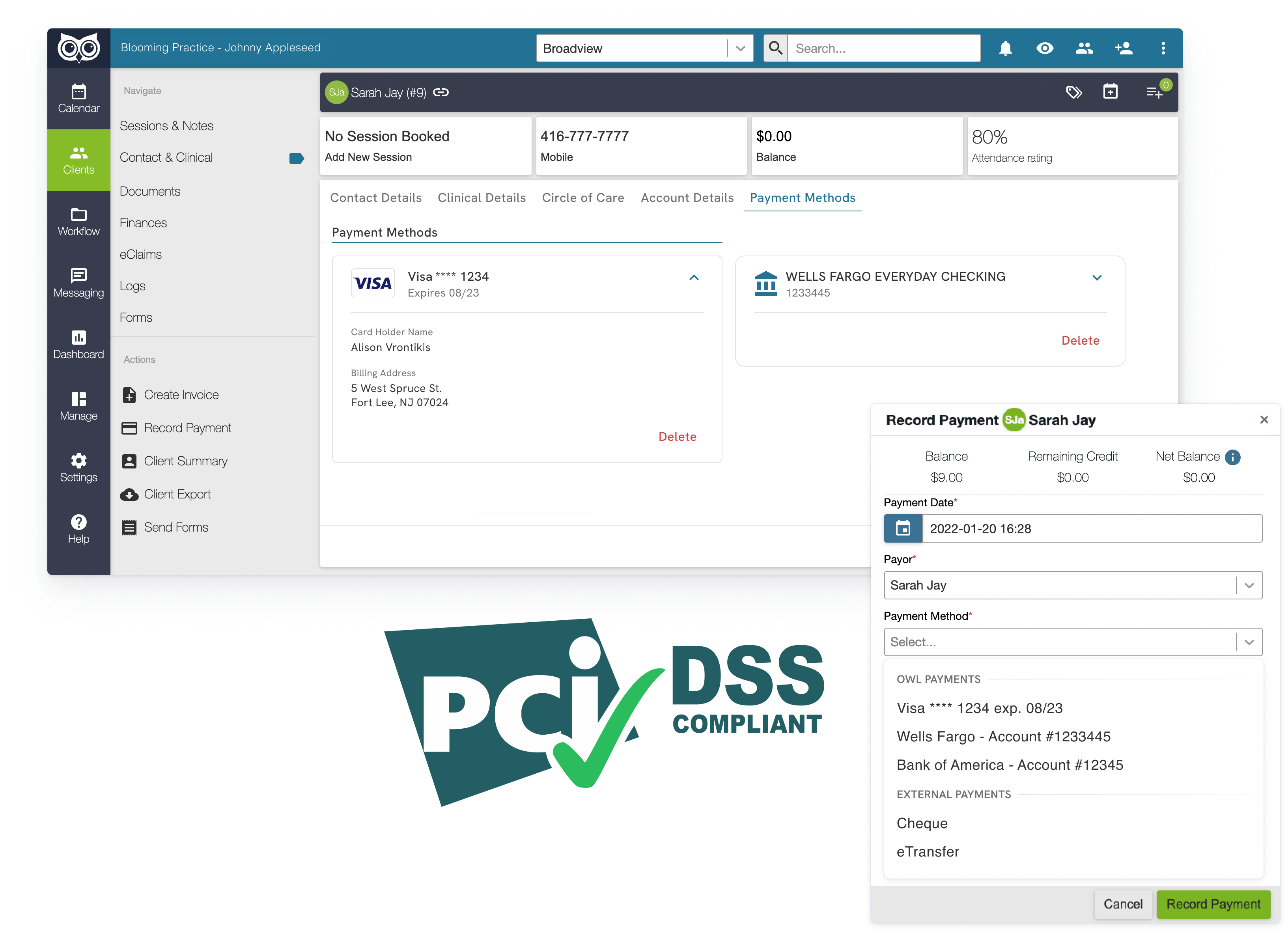Navigate to Sessions & Notes

click(166, 125)
